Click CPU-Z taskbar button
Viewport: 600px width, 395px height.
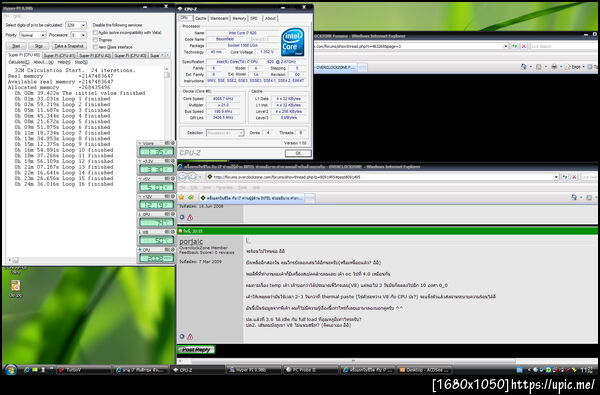pos(197,370)
